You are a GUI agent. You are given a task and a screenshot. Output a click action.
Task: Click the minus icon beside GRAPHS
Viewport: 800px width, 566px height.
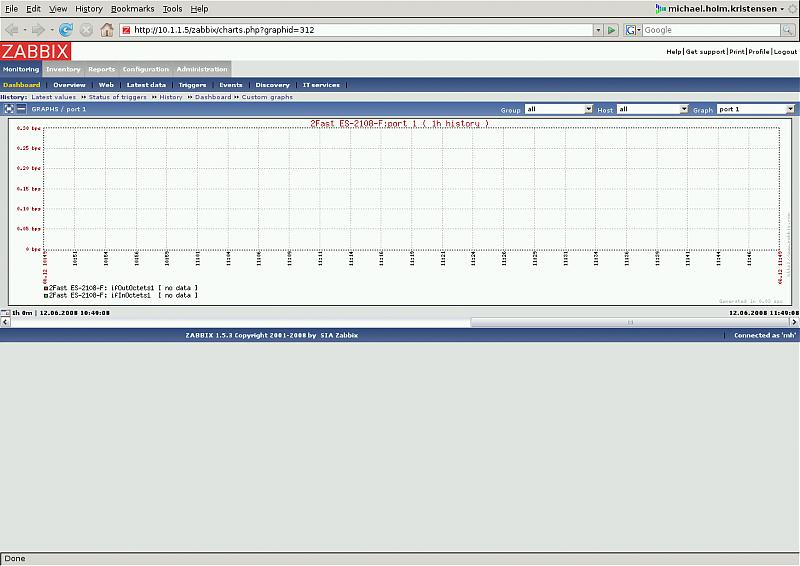pos(21,109)
